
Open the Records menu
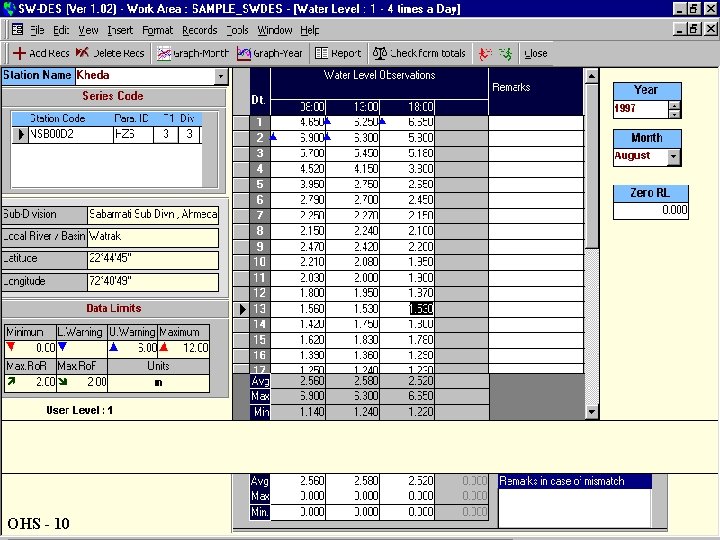tap(200, 30)
